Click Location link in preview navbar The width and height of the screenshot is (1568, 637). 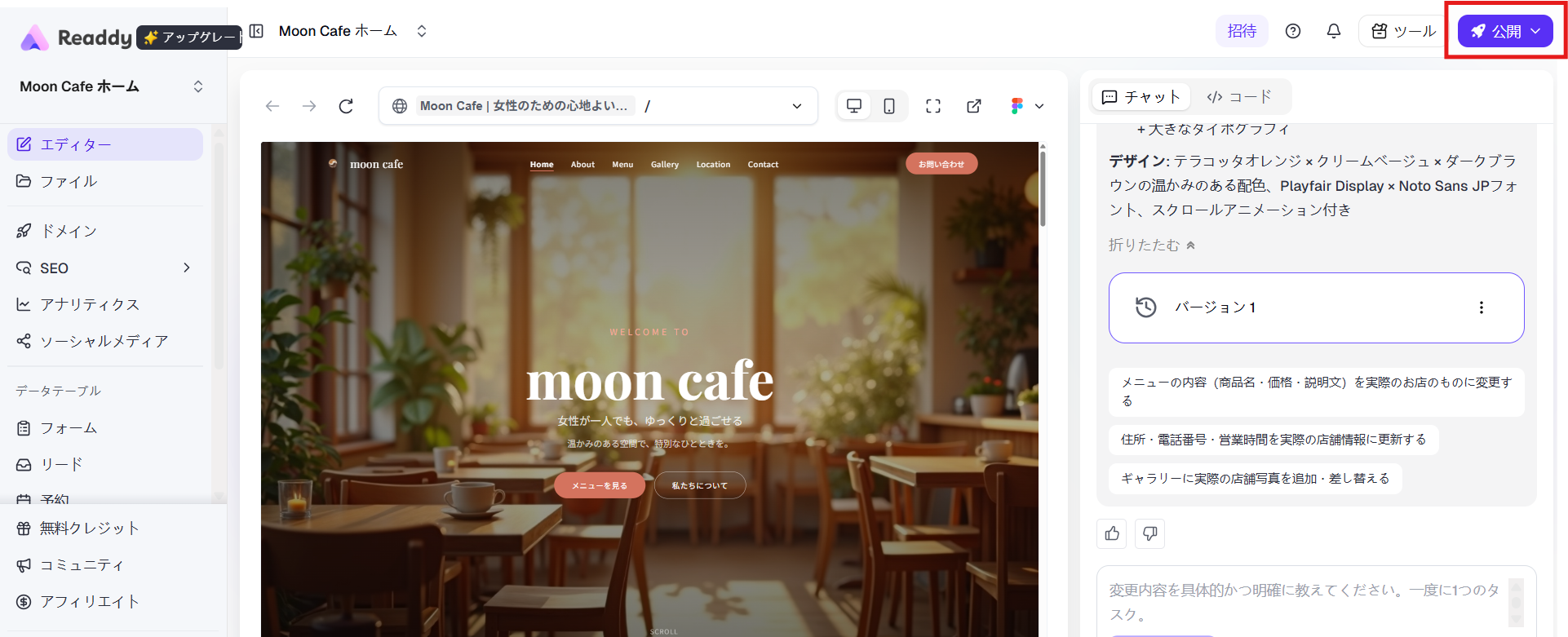tap(713, 165)
